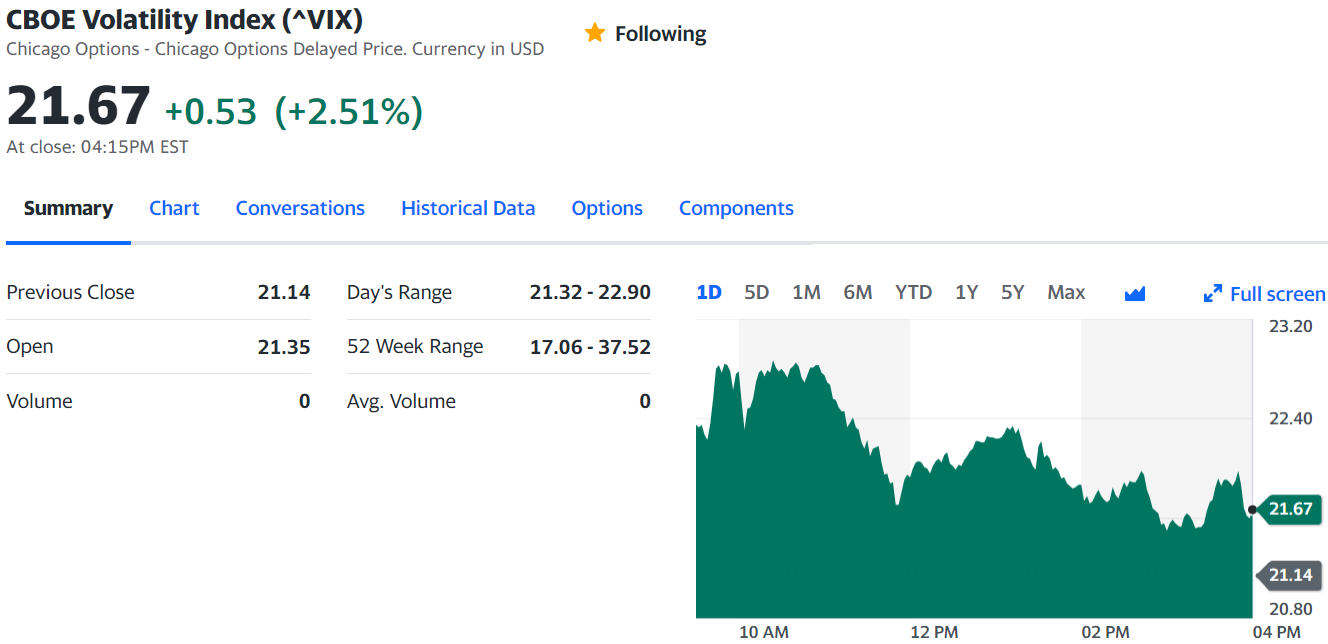Open the Conversations tab
This screenshot has height=644, width=1328.
coord(300,208)
